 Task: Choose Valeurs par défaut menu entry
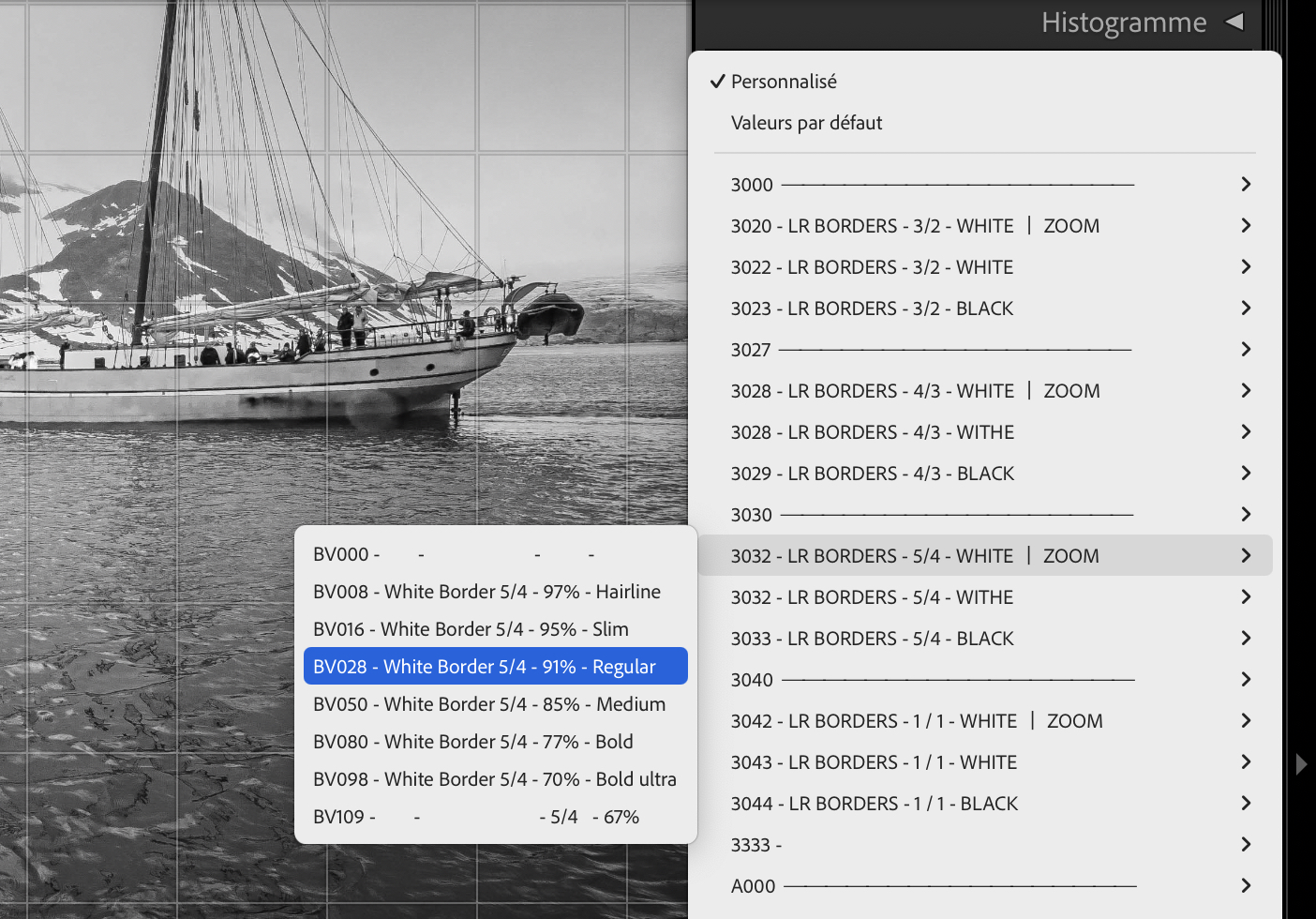point(806,123)
